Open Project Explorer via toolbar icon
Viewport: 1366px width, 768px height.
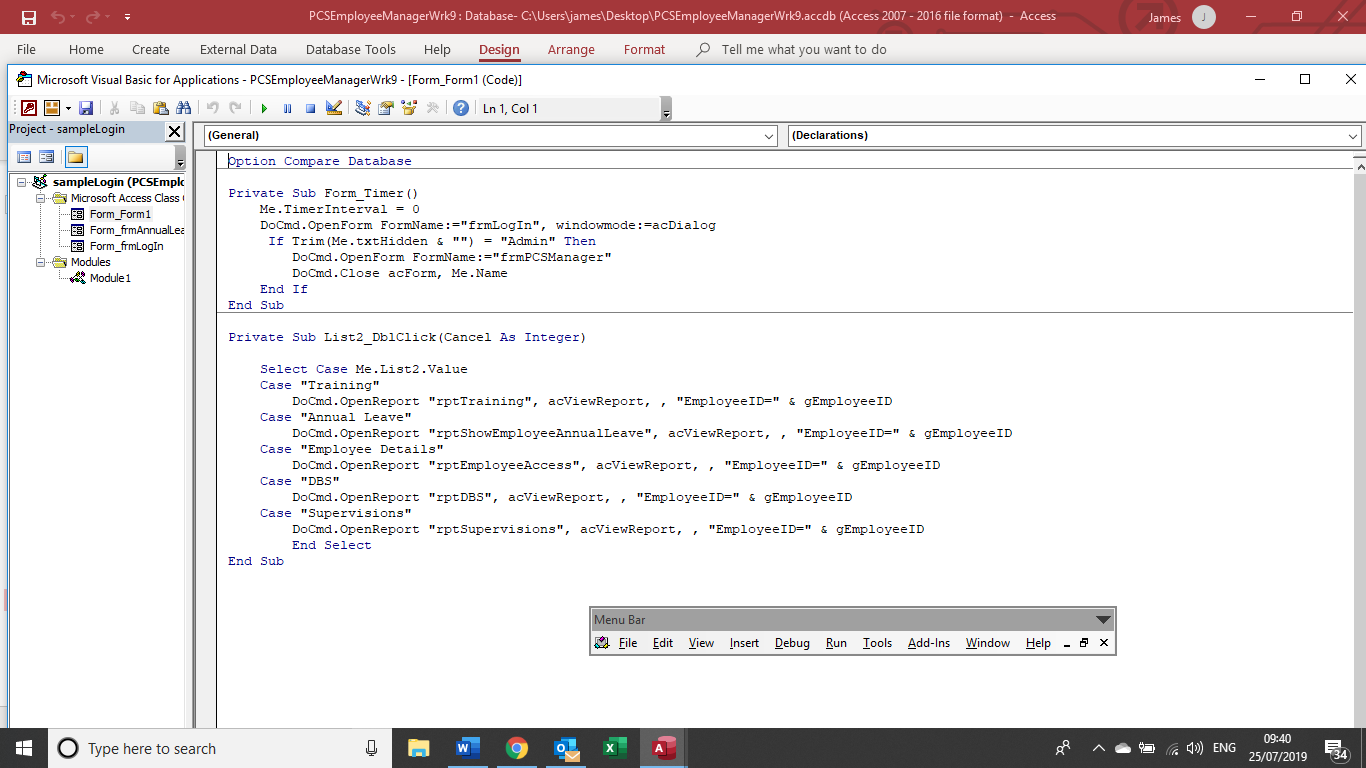coord(363,108)
